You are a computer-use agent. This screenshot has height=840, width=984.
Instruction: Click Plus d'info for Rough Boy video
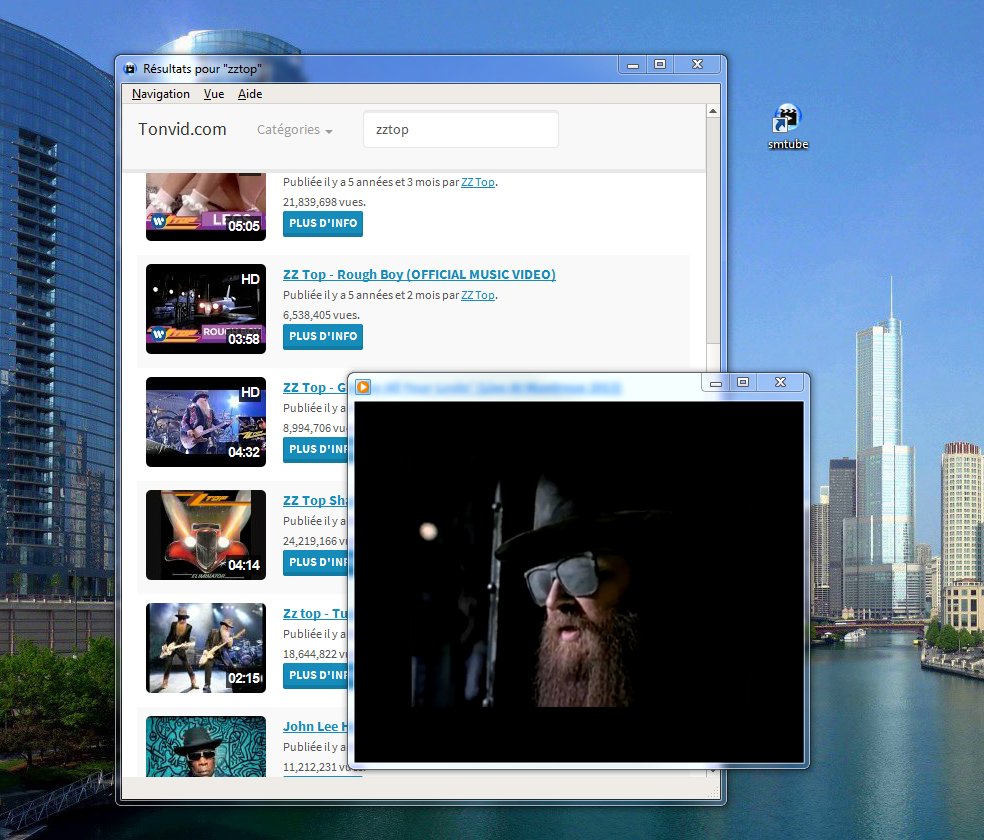[323, 336]
